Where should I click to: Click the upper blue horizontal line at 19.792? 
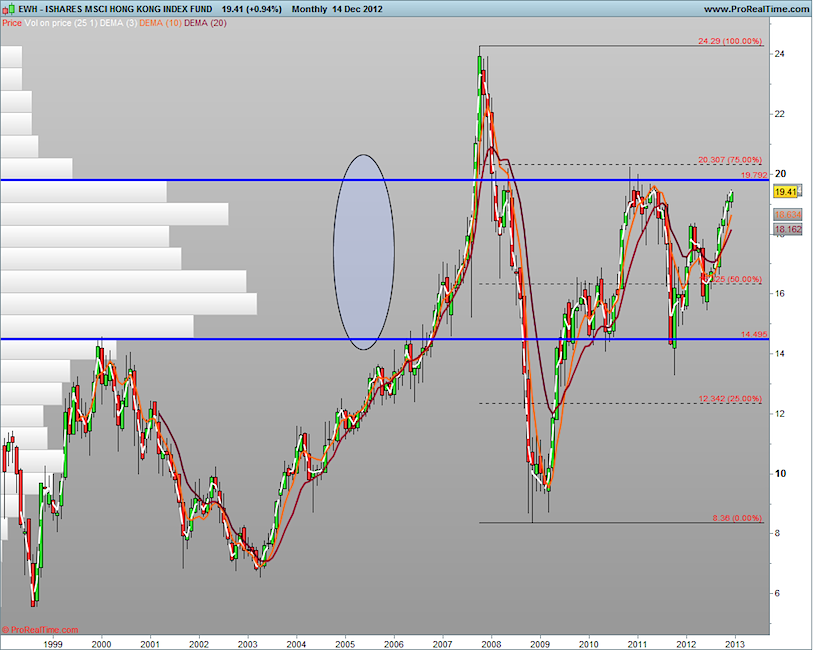click(x=385, y=180)
